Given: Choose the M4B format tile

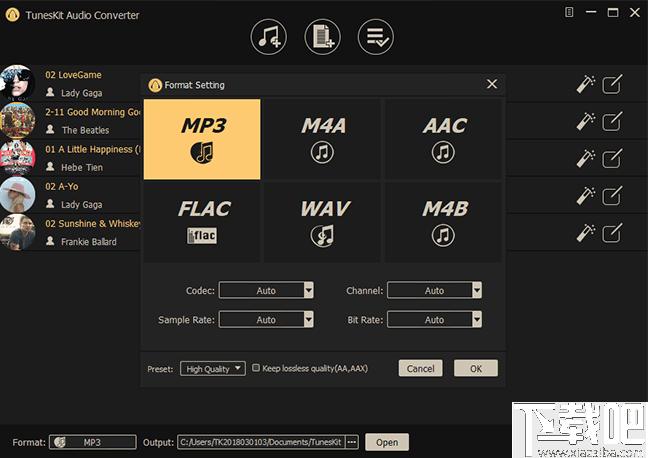Looking at the screenshot, I should [443, 222].
